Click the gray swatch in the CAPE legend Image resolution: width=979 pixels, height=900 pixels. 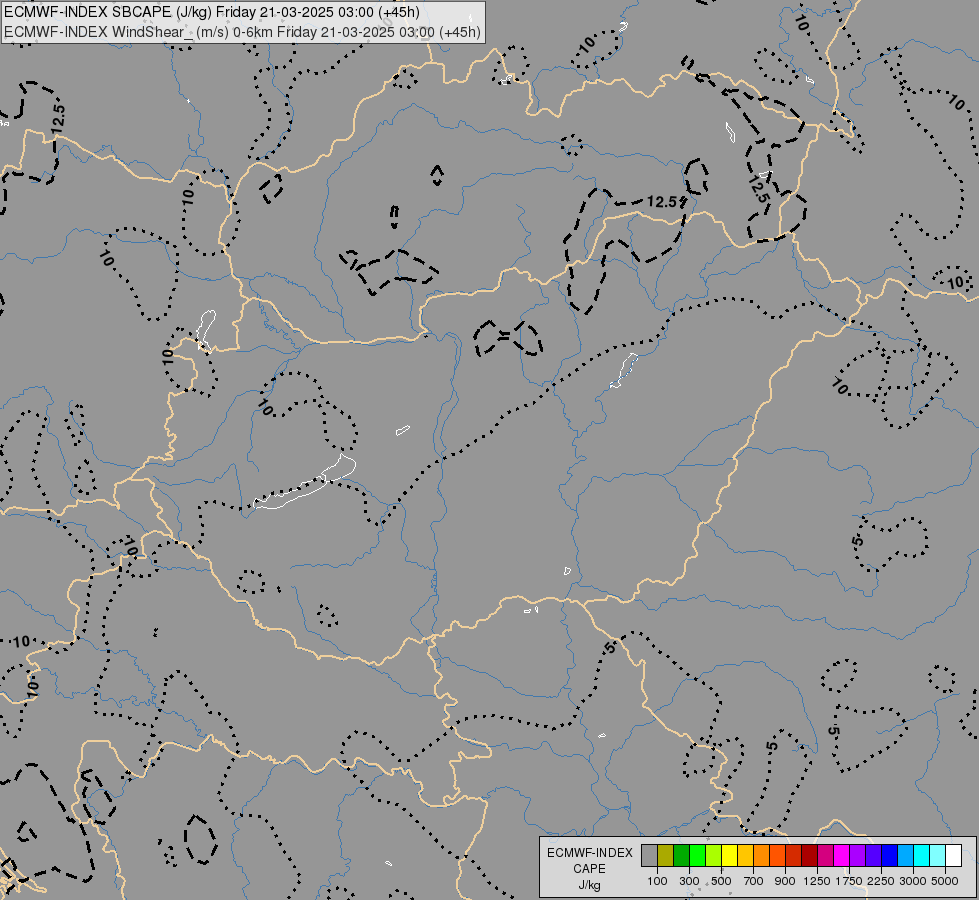tap(649, 855)
